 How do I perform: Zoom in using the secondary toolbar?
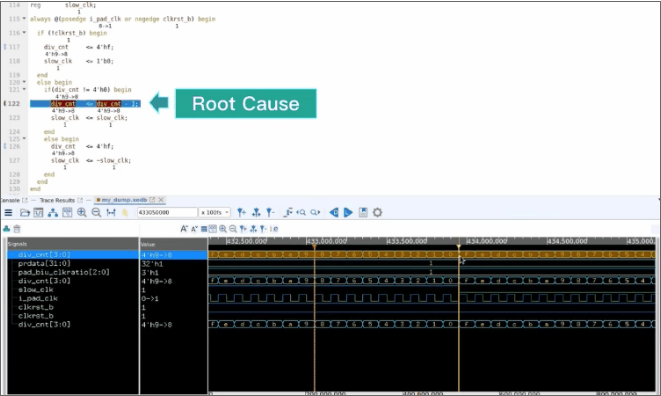[x=223, y=229]
